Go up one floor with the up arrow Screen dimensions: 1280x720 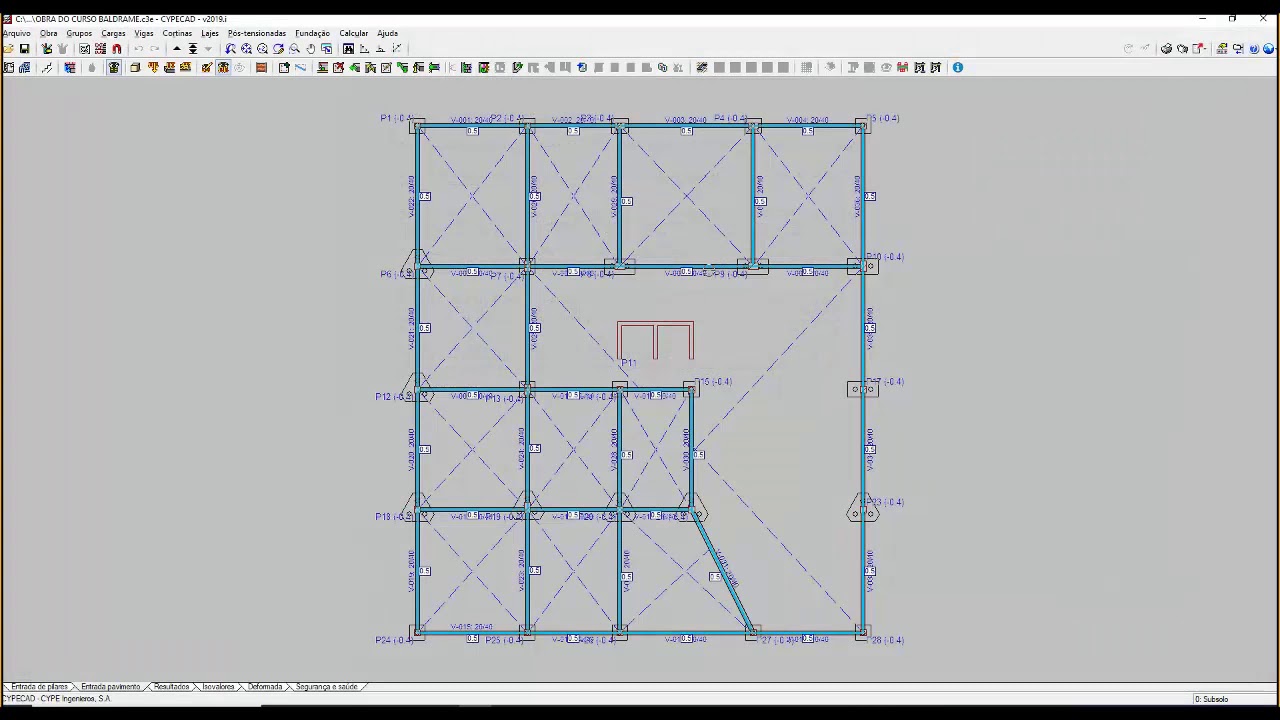pyautogui.click(x=177, y=48)
